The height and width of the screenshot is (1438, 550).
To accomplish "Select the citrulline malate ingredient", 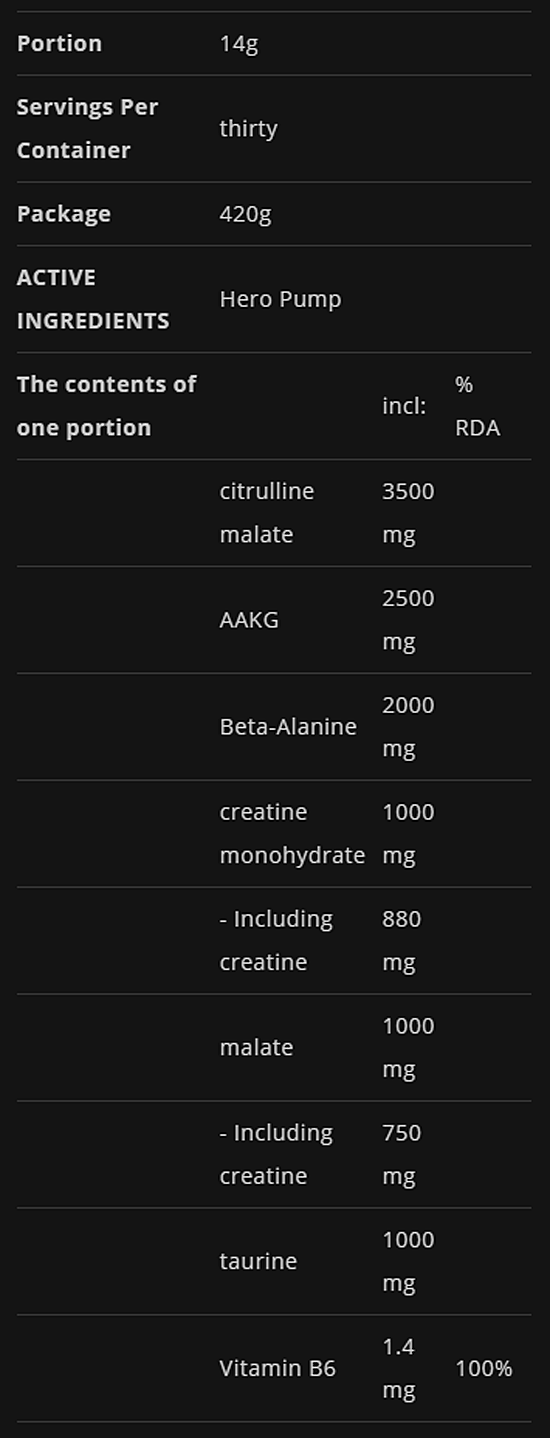I will point(267,513).
